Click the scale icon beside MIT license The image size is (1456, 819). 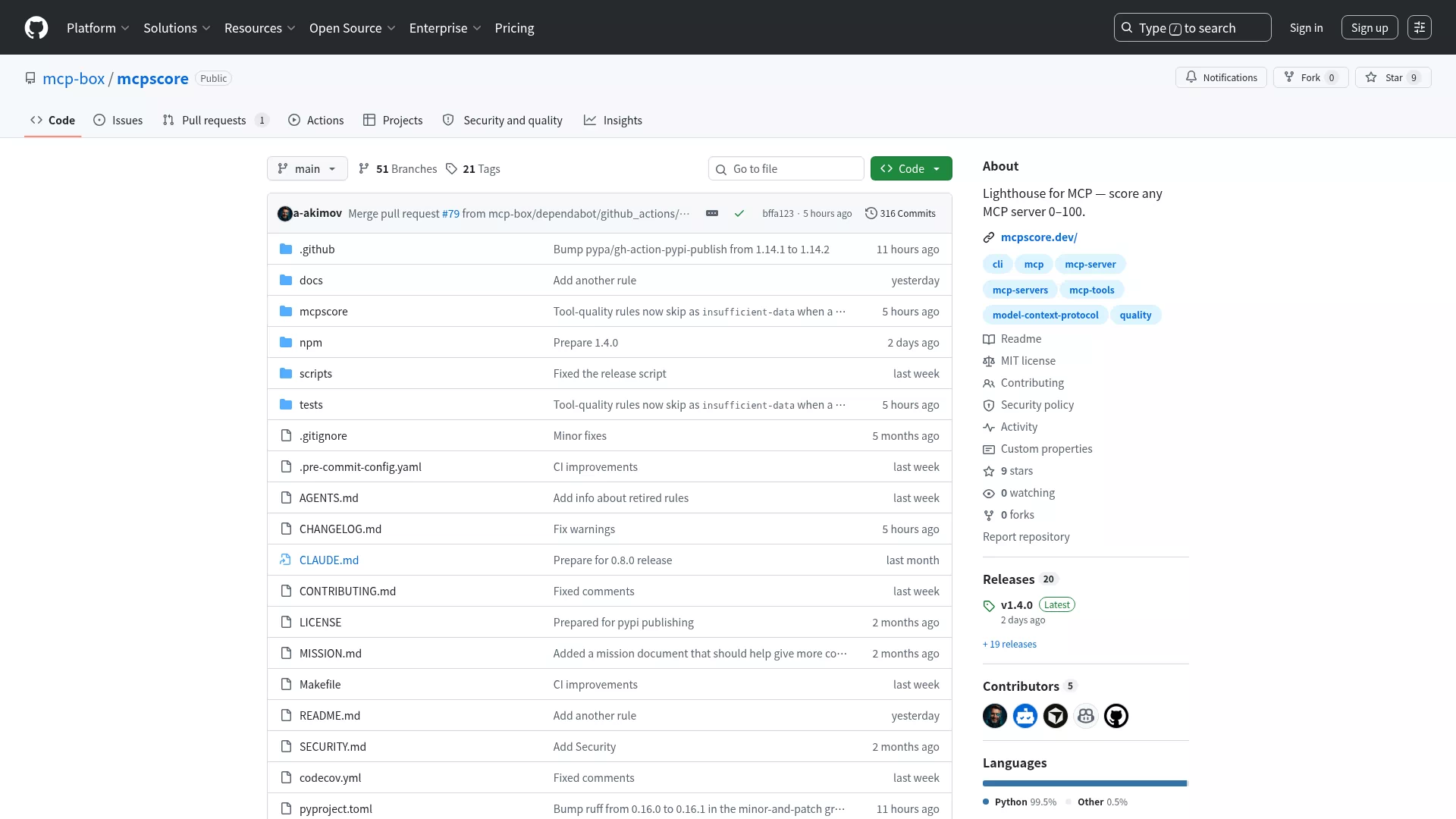pyautogui.click(x=989, y=362)
